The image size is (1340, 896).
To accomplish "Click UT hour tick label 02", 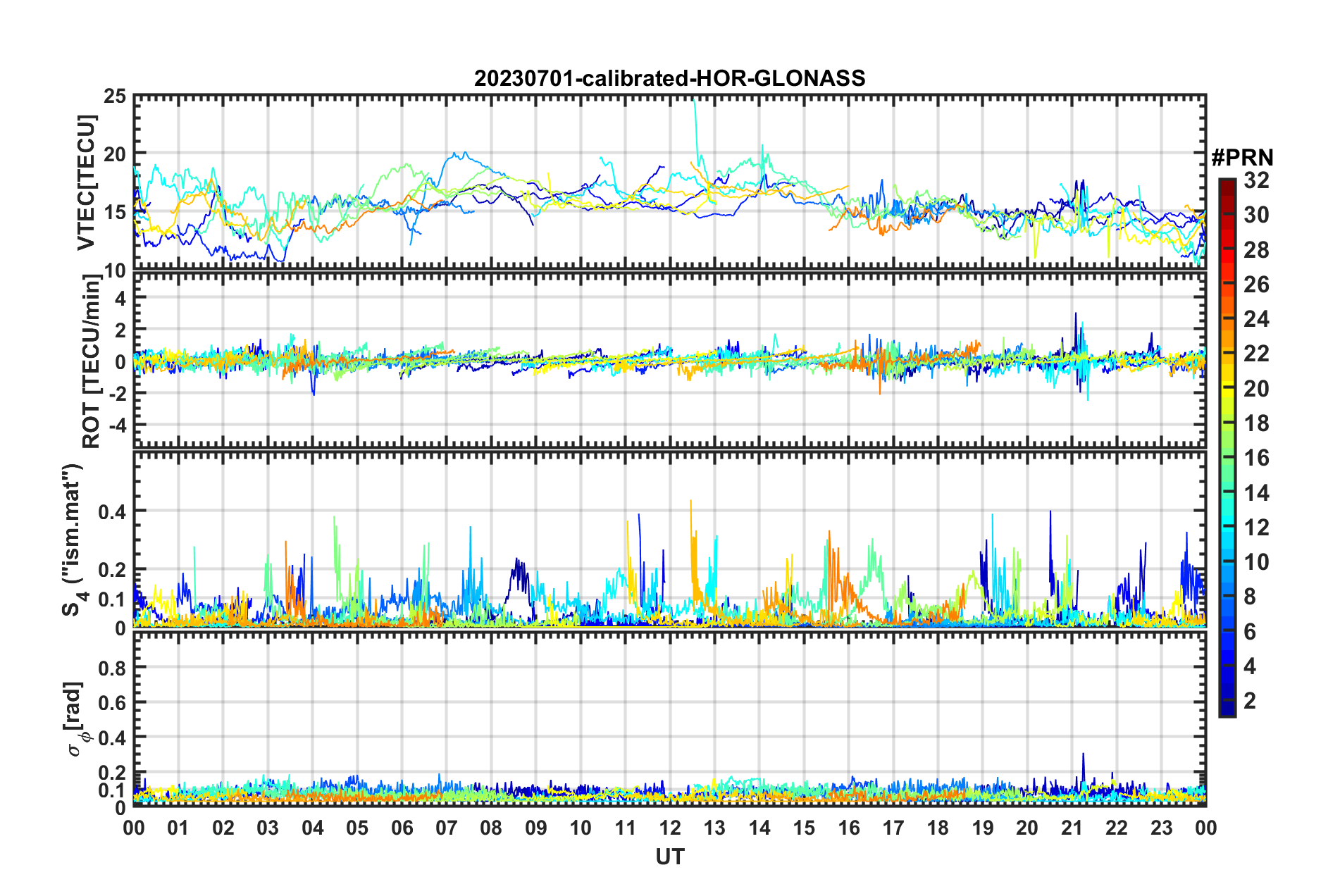I will click(223, 828).
